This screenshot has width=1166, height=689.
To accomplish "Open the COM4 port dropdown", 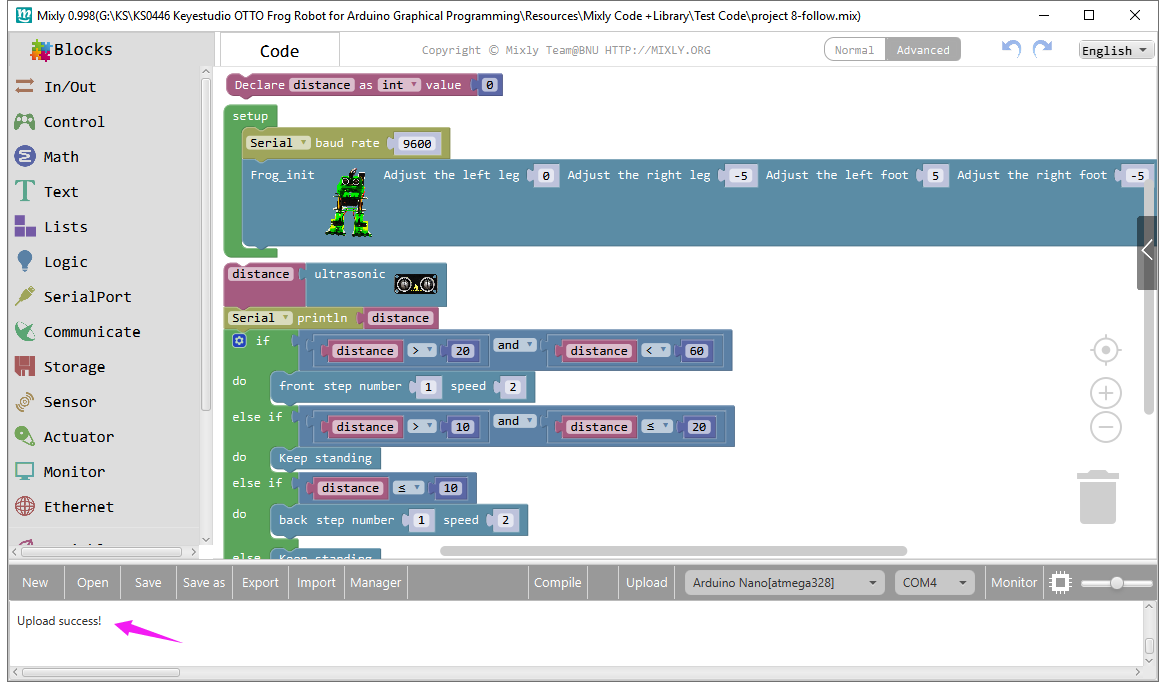I will (x=934, y=583).
